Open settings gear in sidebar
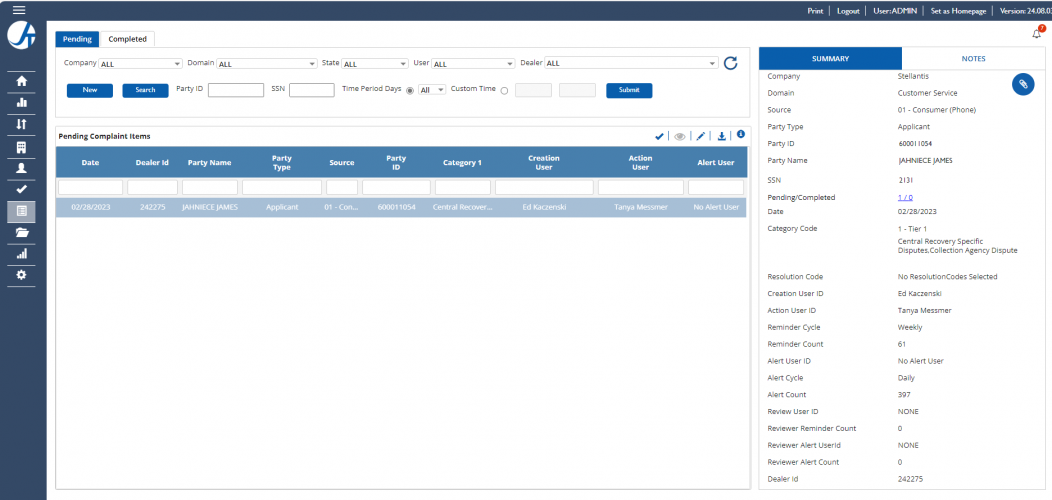Viewport: 1052px width, 500px height. click(21, 275)
